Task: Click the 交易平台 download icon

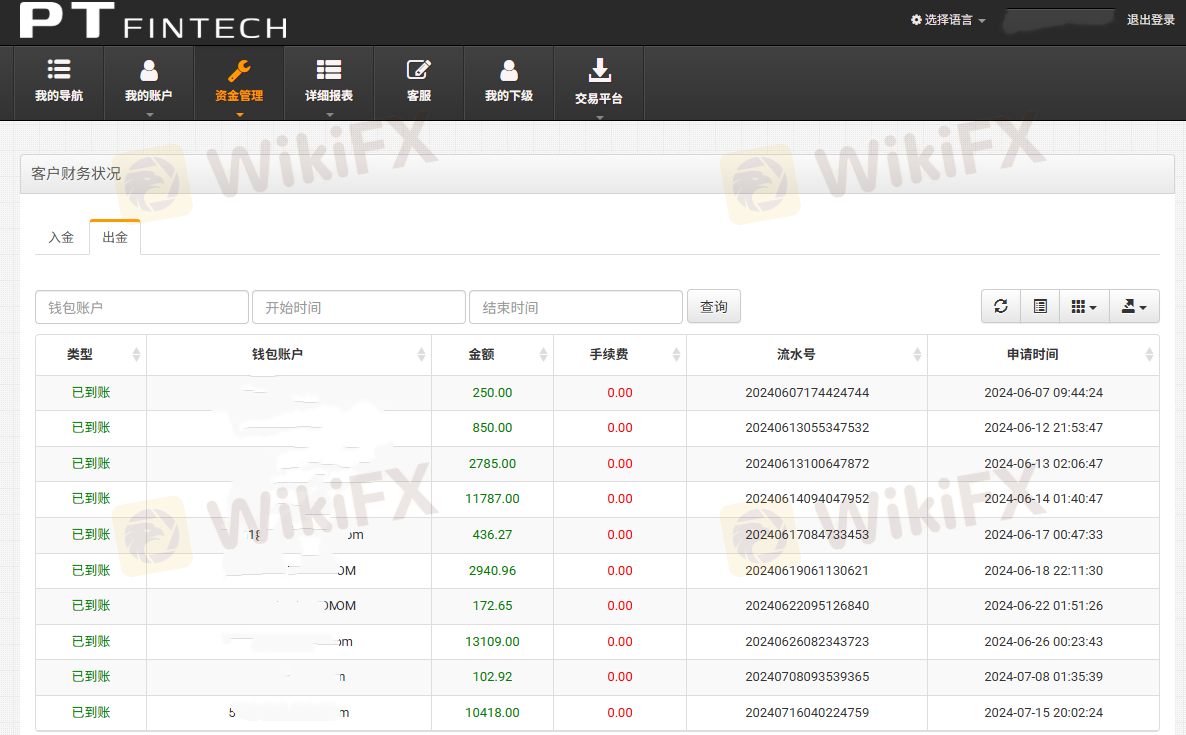Action: pyautogui.click(x=599, y=70)
